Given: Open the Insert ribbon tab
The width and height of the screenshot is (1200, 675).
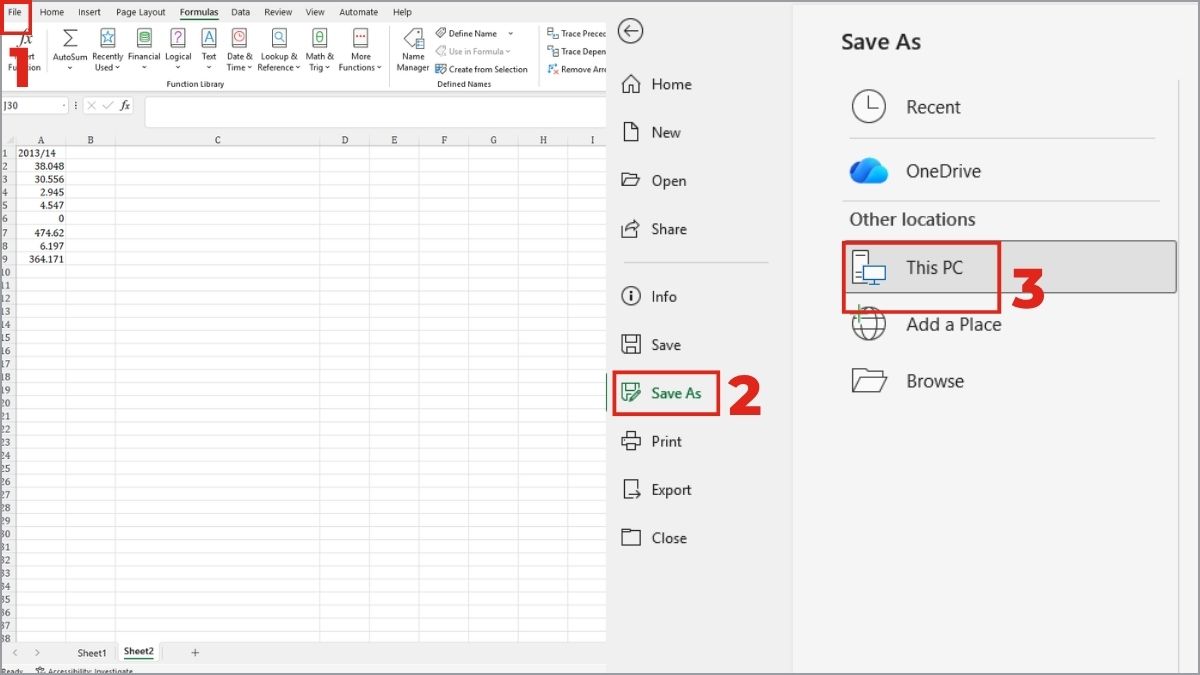Looking at the screenshot, I should click(89, 12).
